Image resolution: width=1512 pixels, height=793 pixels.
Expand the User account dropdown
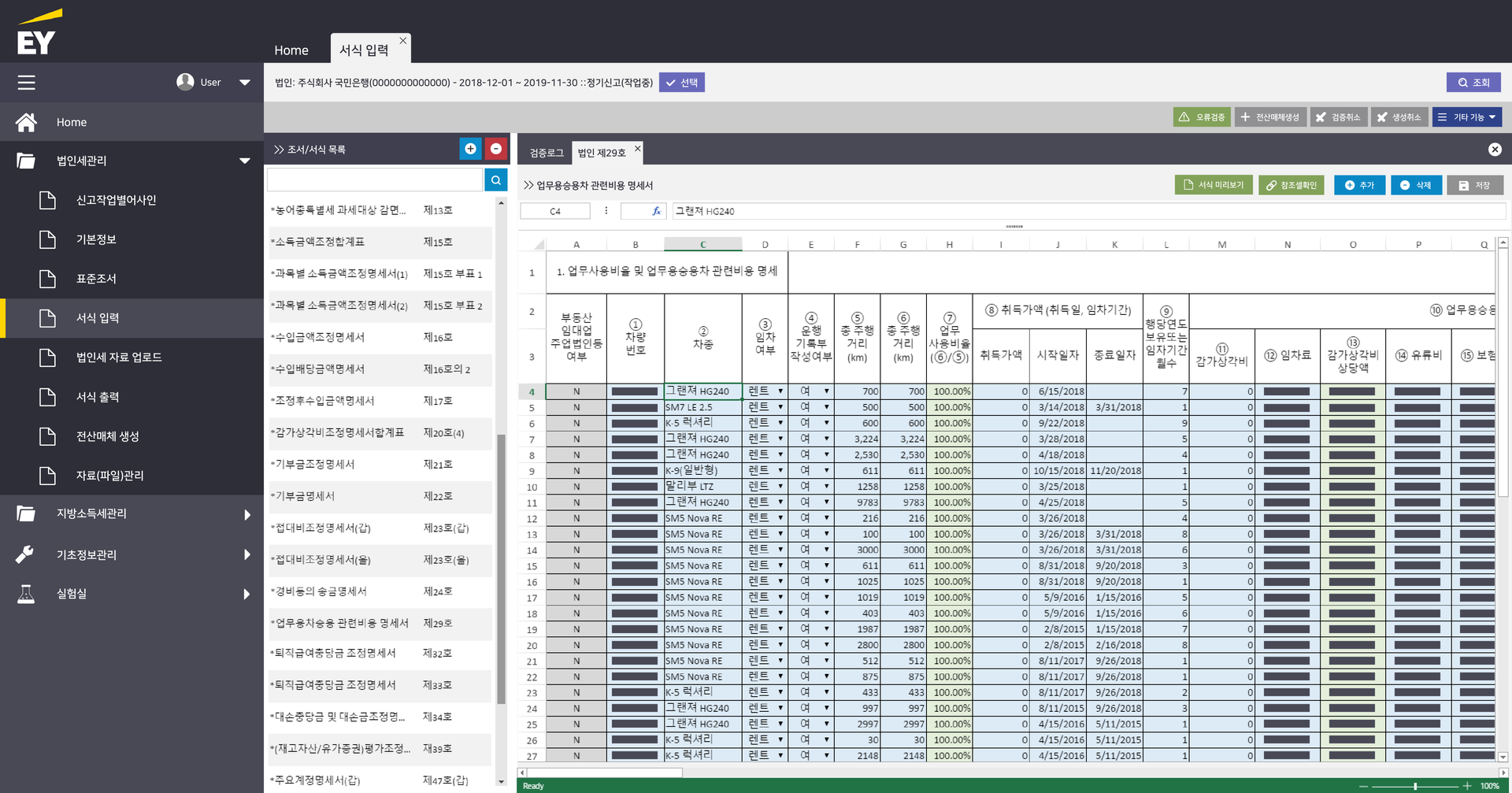pyautogui.click(x=245, y=82)
